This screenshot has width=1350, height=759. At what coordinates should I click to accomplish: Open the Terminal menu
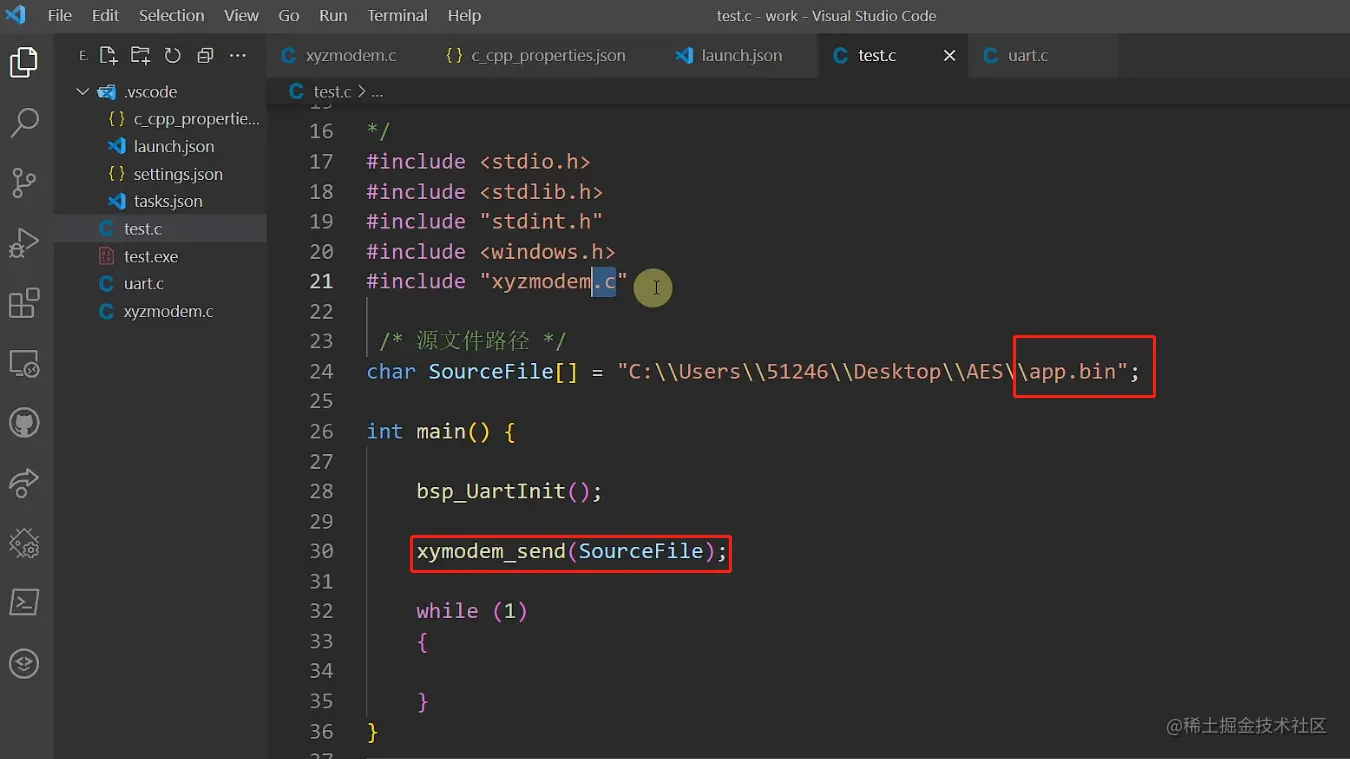[x=397, y=16]
